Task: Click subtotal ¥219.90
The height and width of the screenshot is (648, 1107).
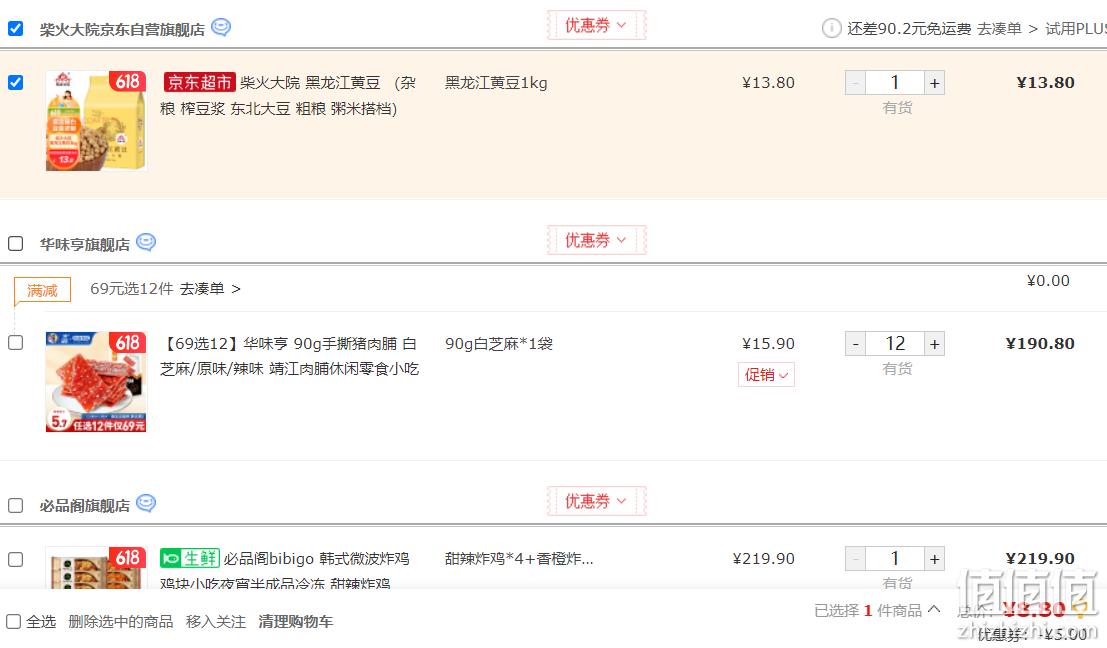Action: coord(1040,559)
